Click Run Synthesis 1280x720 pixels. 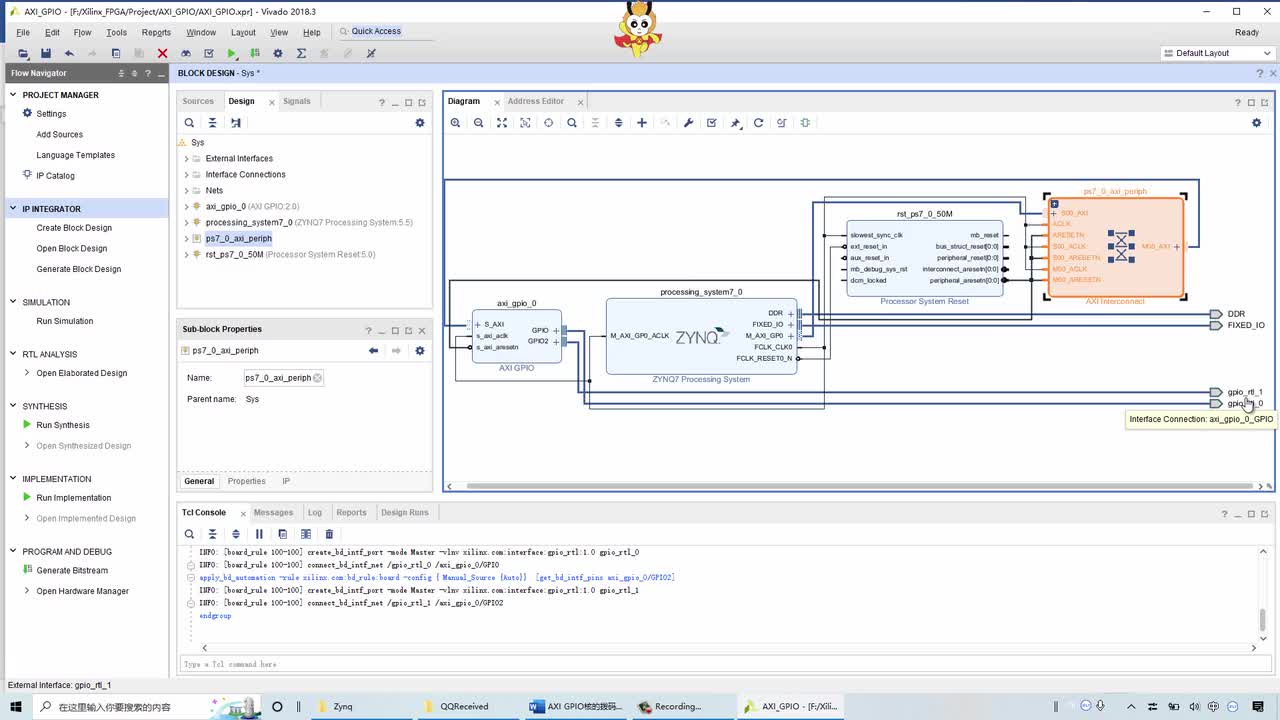(63, 425)
